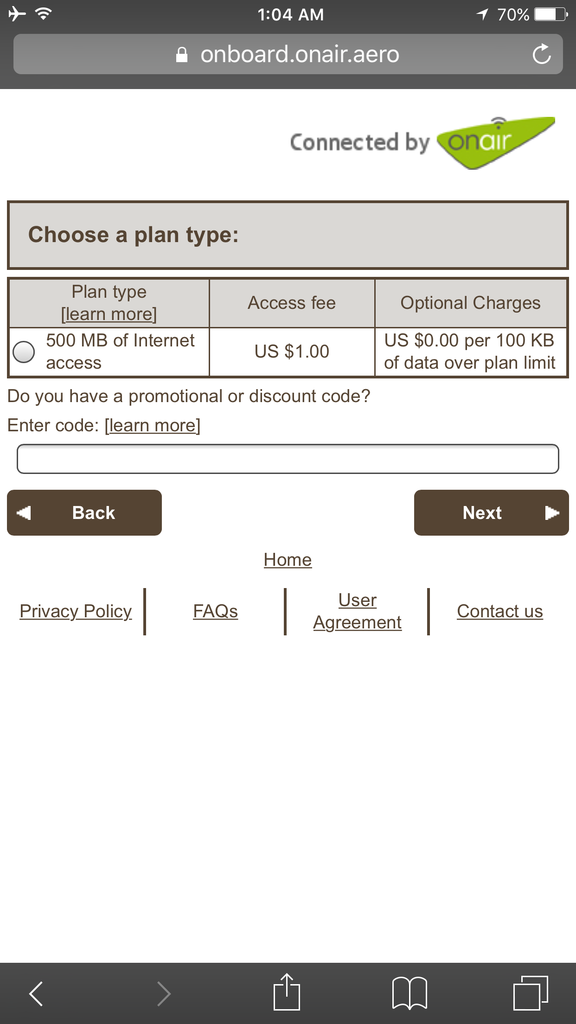576x1024 pixels.
Task: Open the Safari bookmarks book icon
Action: [x=409, y=993]
